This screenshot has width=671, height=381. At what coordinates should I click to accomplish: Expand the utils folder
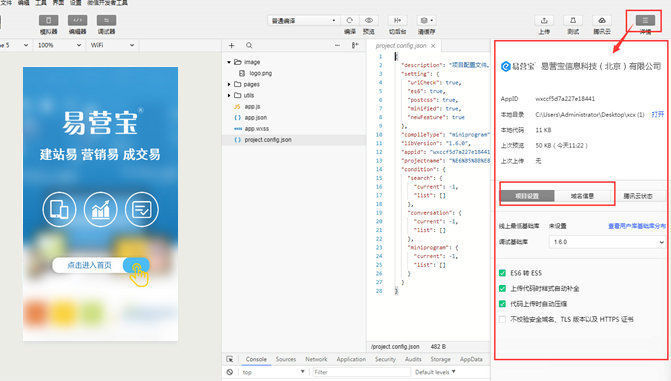click(229, 95)
